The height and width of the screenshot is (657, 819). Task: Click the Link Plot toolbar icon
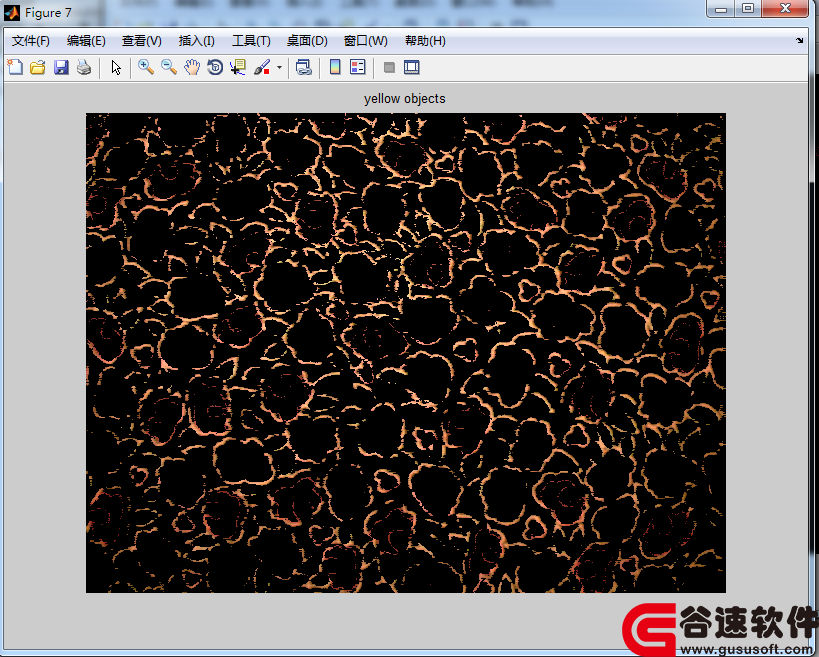coord(303,67)
